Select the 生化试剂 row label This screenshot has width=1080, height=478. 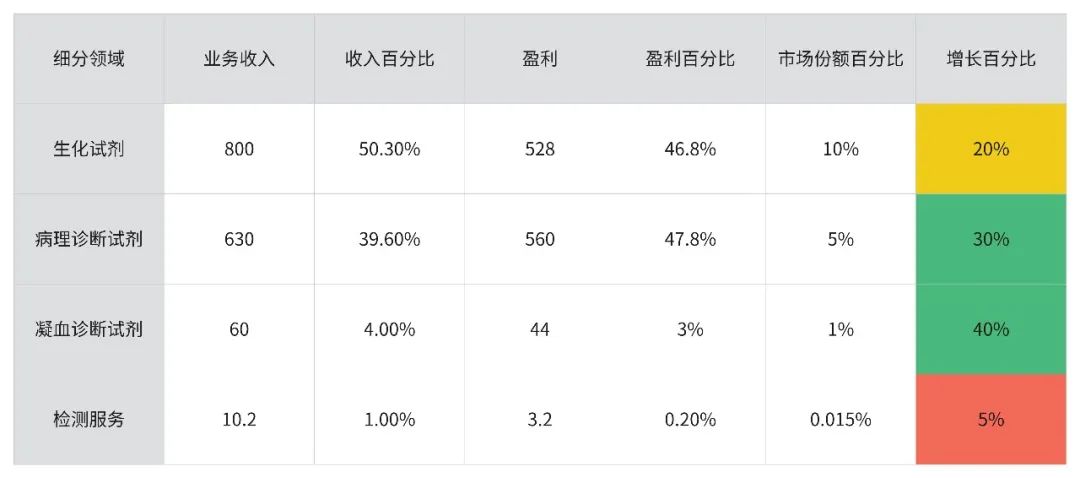89,149
